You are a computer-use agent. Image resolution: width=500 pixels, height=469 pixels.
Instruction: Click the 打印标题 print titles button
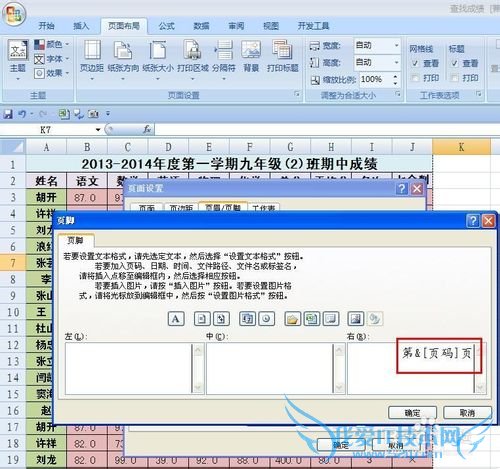pos(283,57)
